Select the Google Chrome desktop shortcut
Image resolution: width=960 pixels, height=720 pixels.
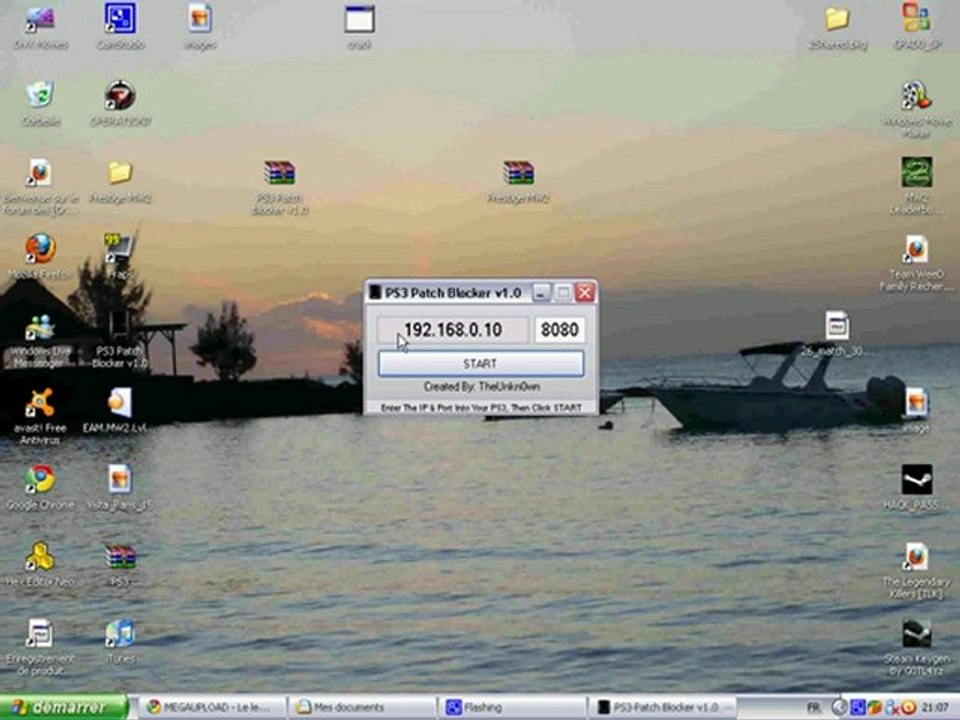coord(40,487)
